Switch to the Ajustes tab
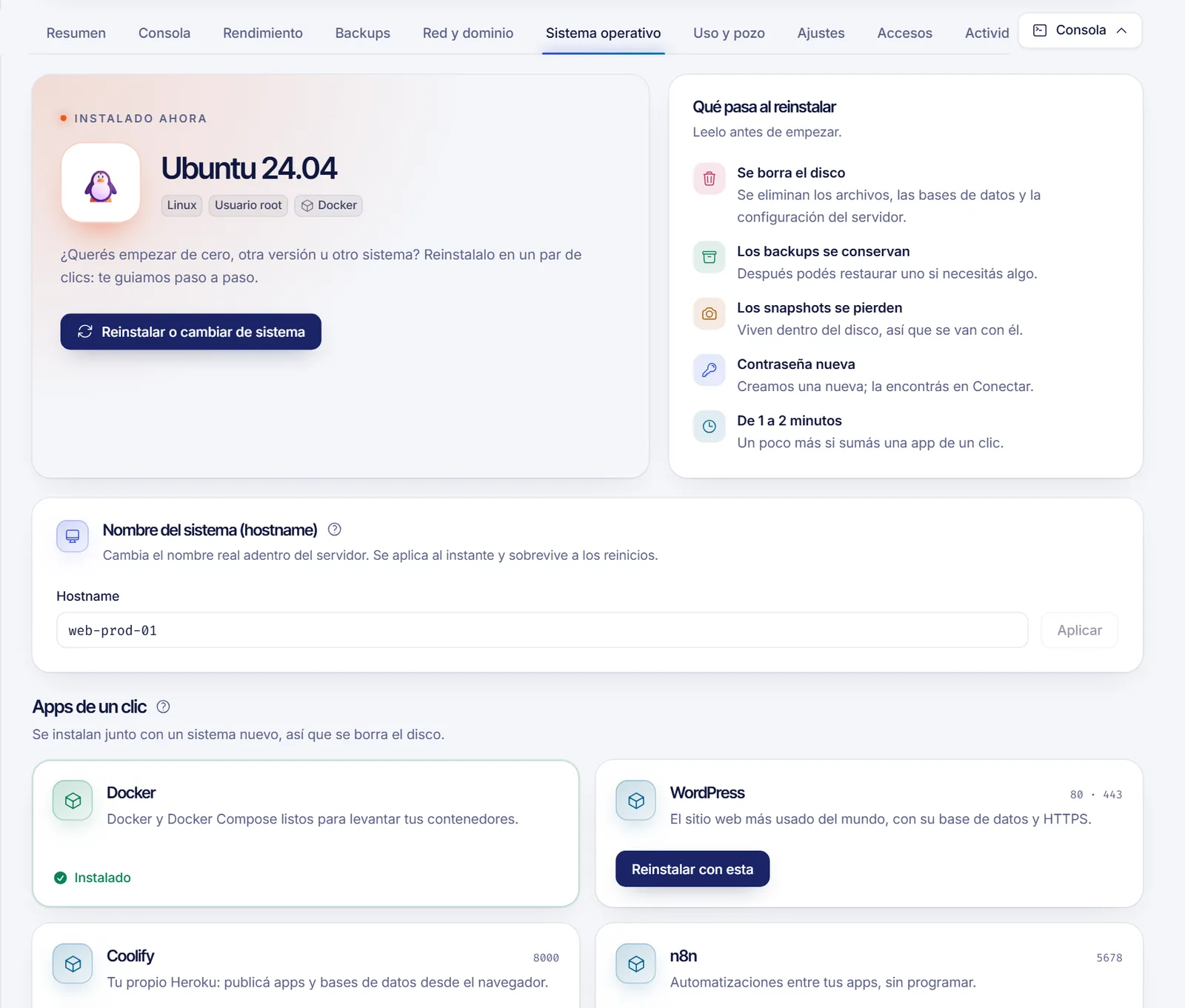Image resolution: width=1185 pixels, height=1008 pixels. coord(821,33)
